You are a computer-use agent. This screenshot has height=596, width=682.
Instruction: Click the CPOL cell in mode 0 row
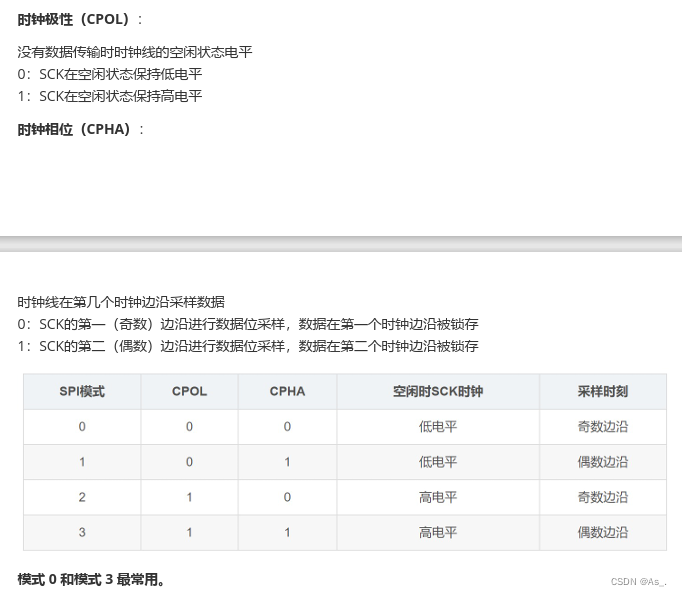tap(189, 427)
